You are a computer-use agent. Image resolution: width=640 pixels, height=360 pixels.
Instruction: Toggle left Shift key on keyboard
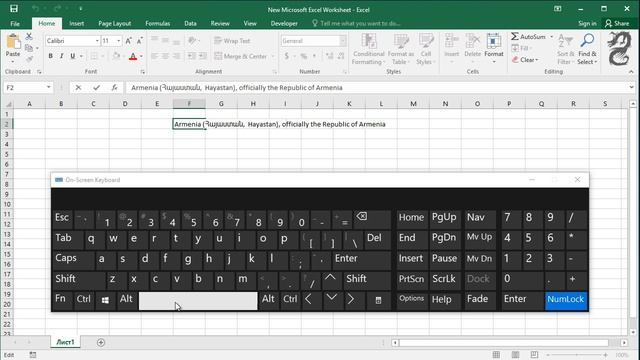coord(79,280)
